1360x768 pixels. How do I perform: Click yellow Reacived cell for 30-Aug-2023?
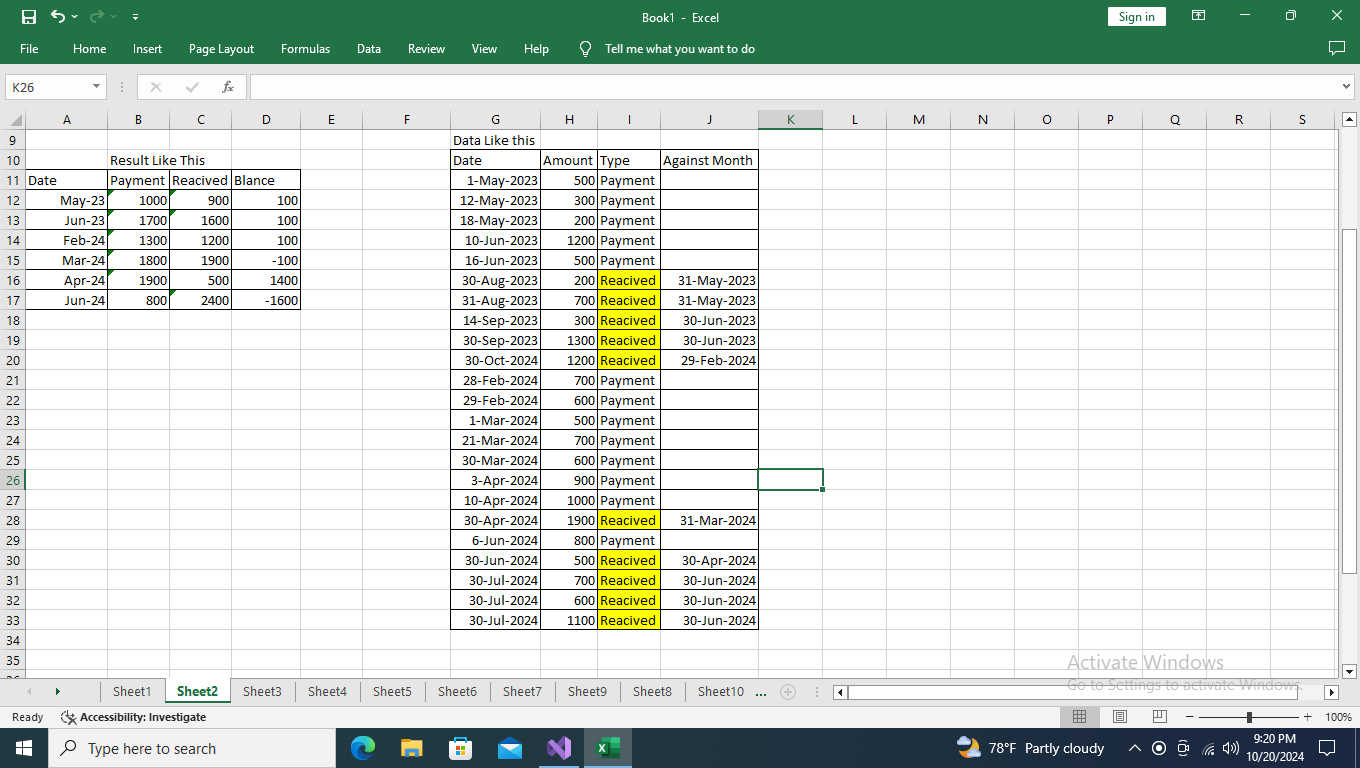pos(629,280)
